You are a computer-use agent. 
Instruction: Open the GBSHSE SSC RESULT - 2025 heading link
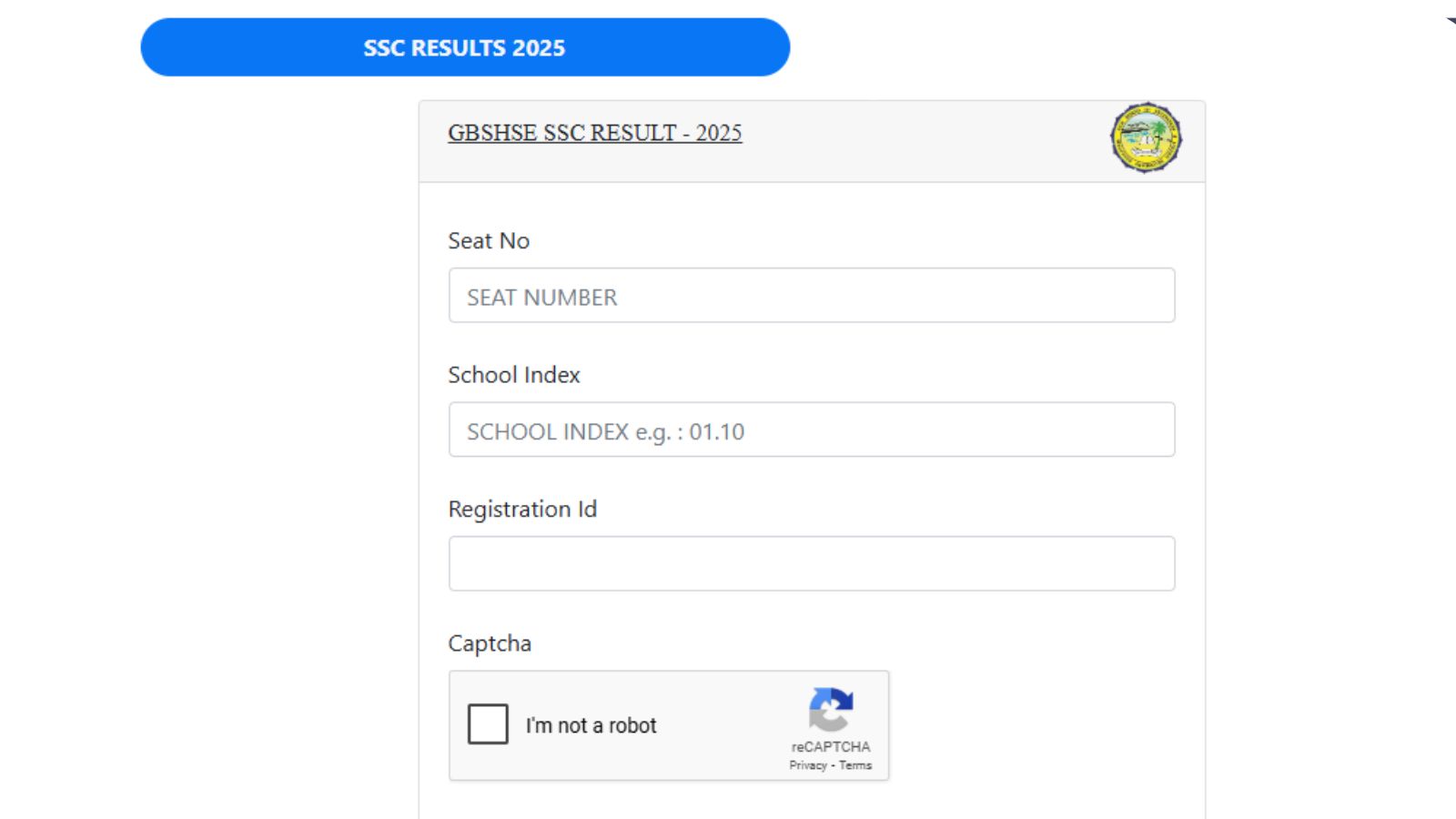pyautogui.click(x=594, y=133)
